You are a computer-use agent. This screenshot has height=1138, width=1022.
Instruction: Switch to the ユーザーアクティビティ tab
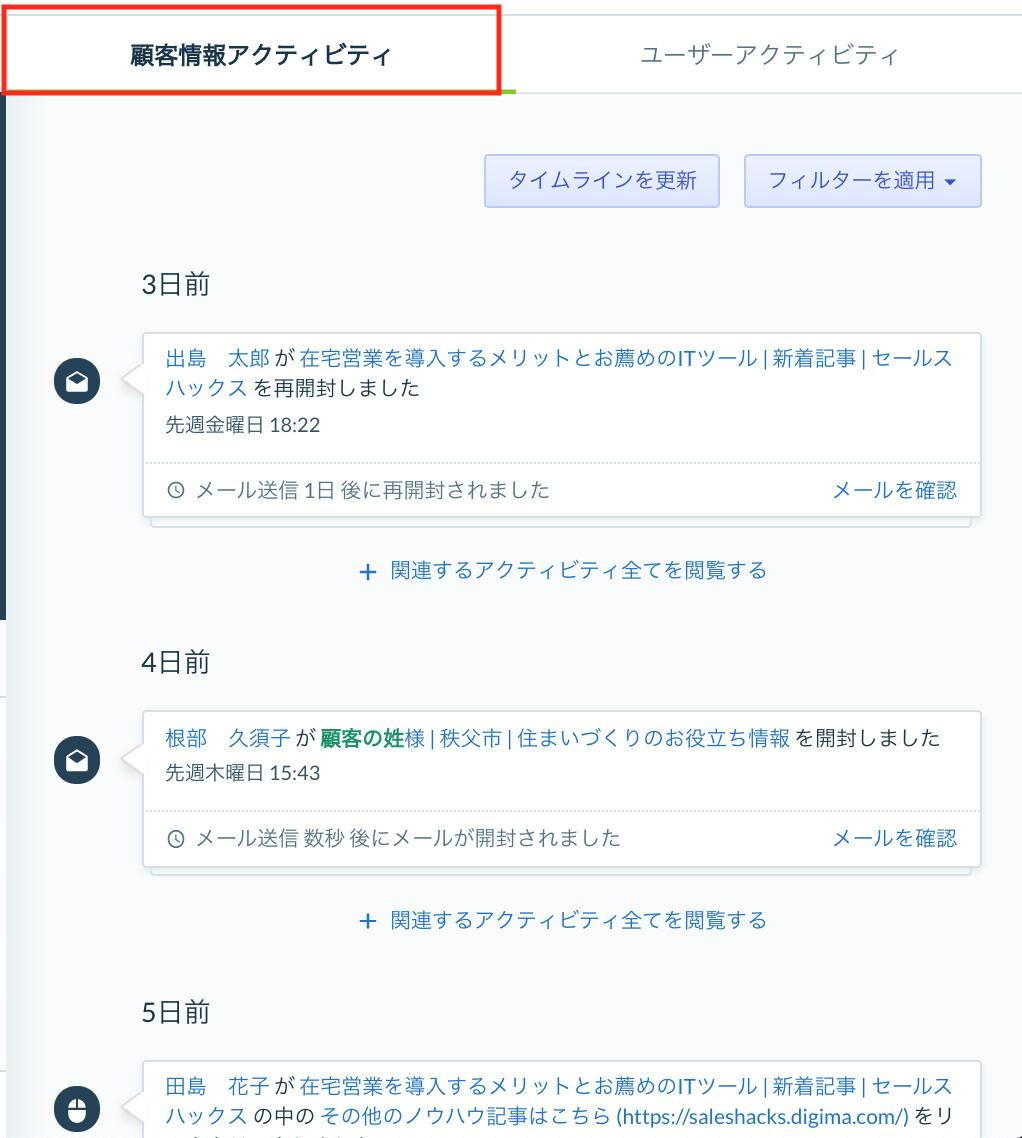click(x=769, y=54)
